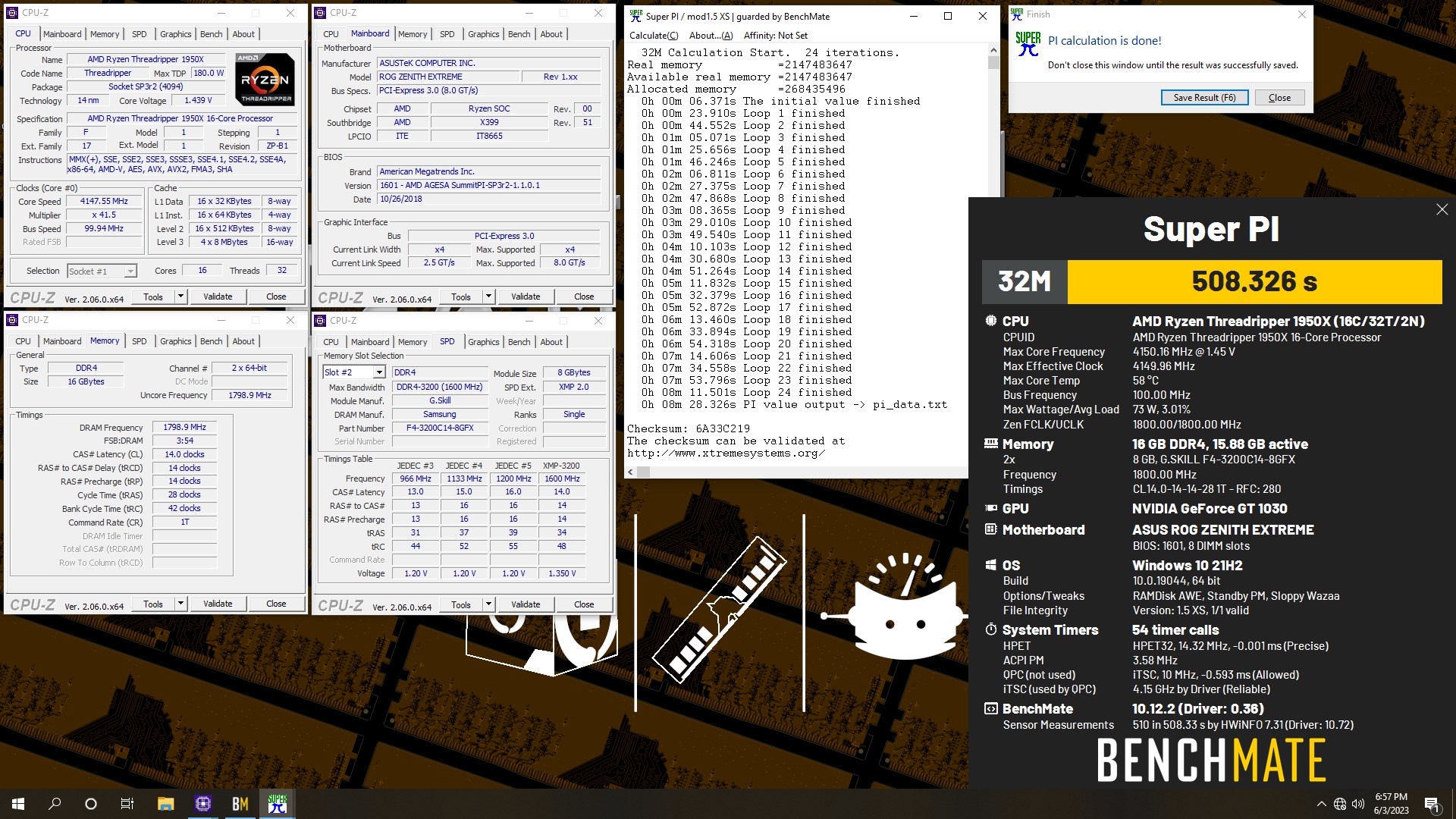Click Super PI vertical scrollbar up arrow
Image resolution: width=1456 pixels, height=819 pixels.
pos(993,51)
